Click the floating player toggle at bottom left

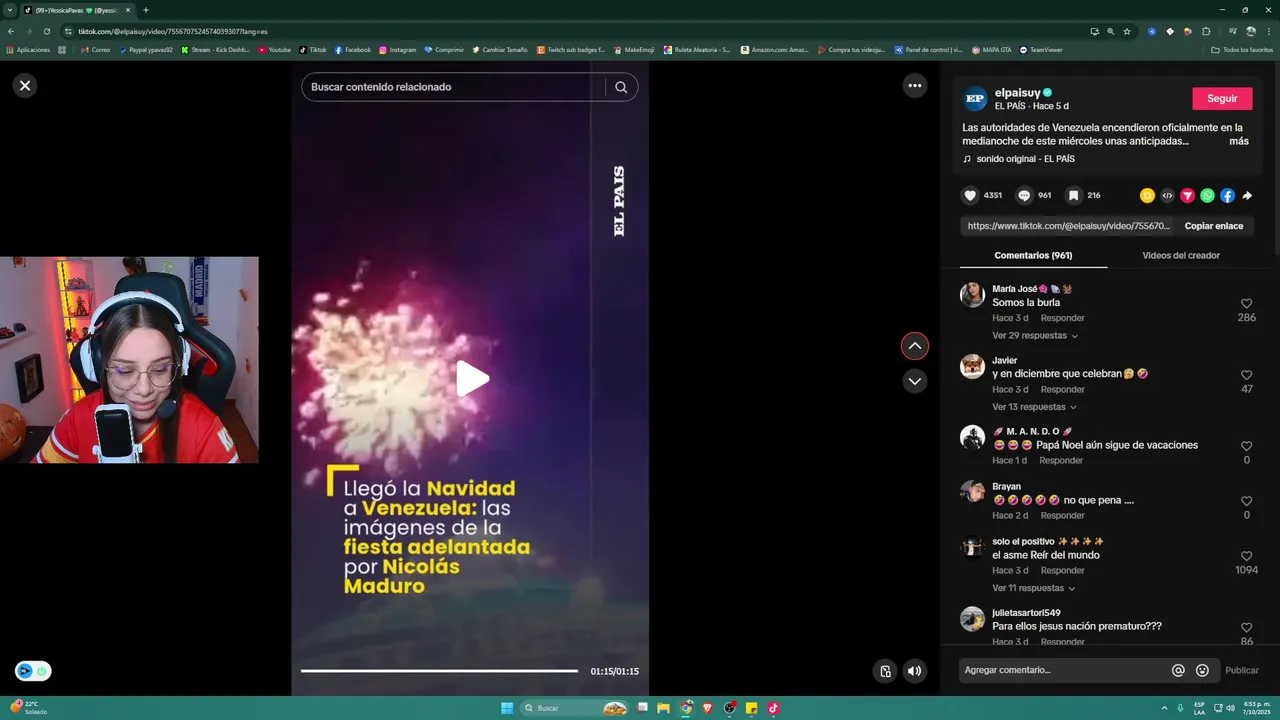33,672
